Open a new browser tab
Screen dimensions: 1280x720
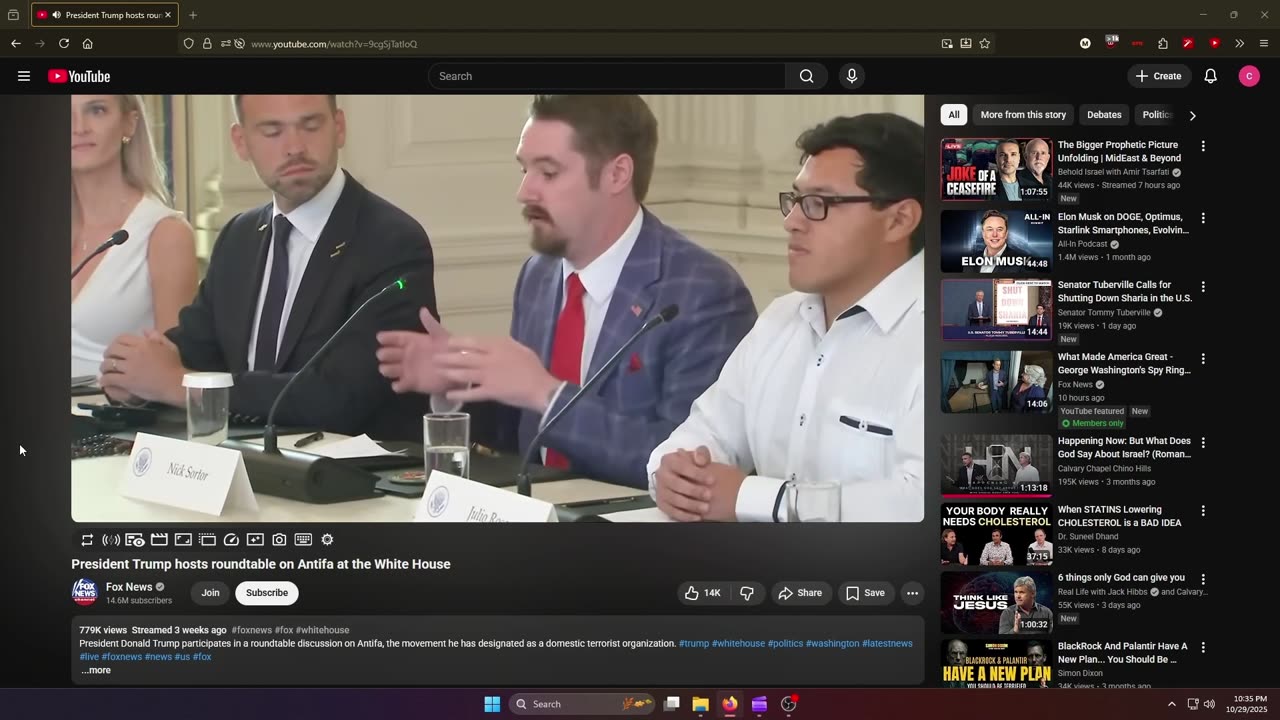pos(193,15)
